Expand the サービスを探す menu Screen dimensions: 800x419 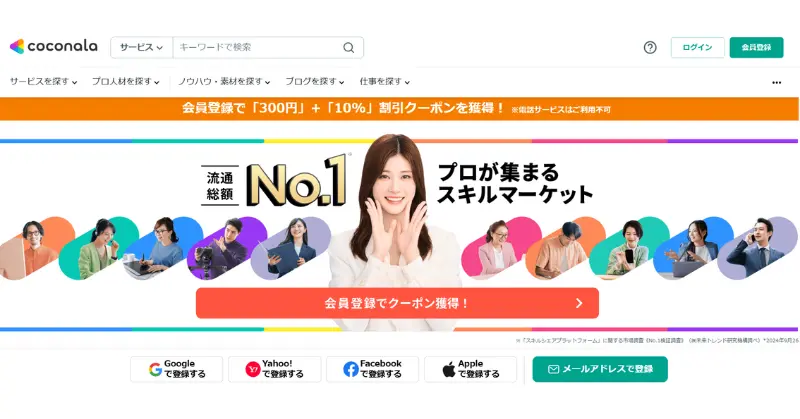pyautogui.click(x=43, y=82)
